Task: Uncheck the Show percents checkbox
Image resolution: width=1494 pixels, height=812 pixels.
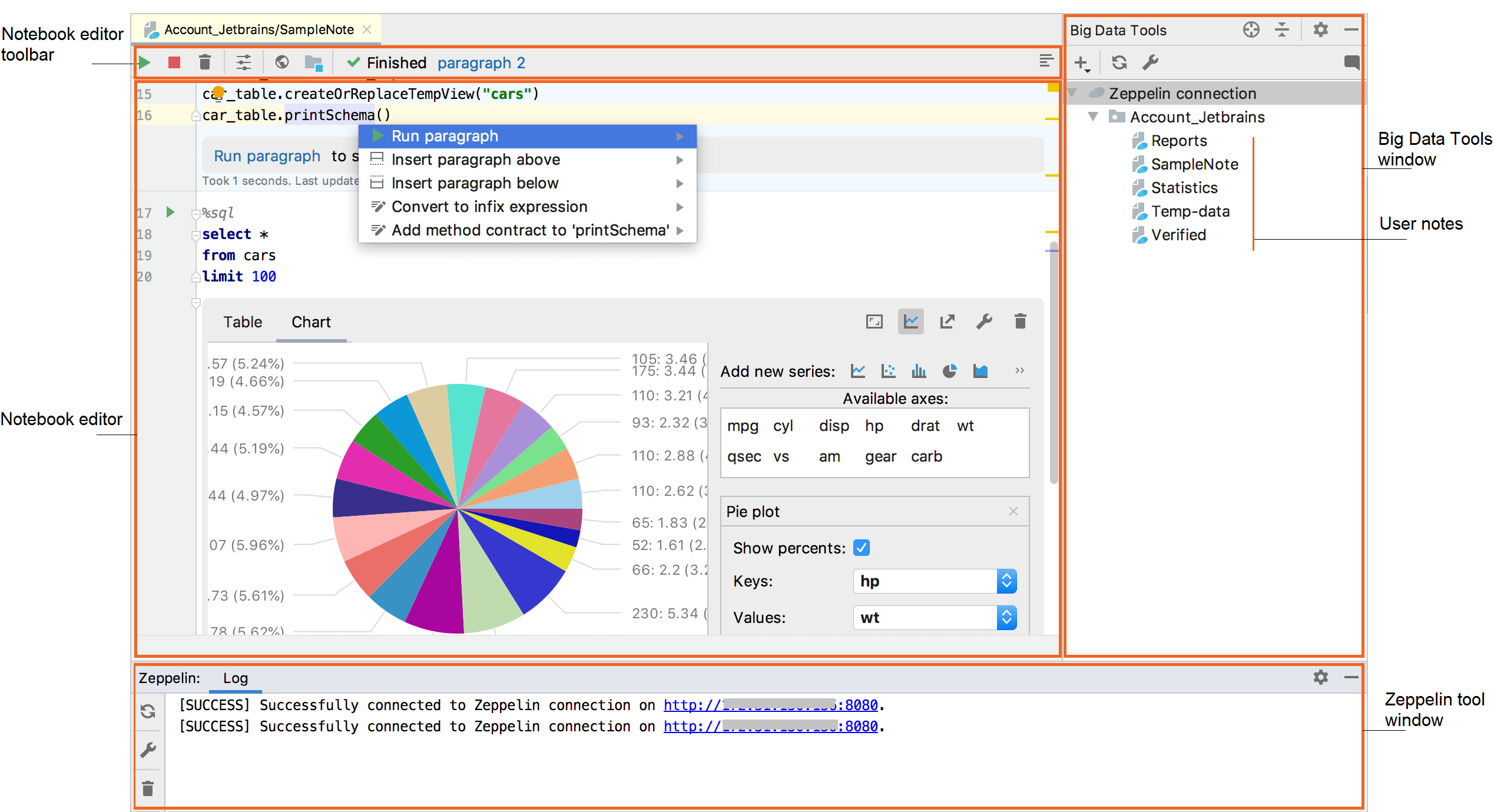Action: (x=861, y=548)
